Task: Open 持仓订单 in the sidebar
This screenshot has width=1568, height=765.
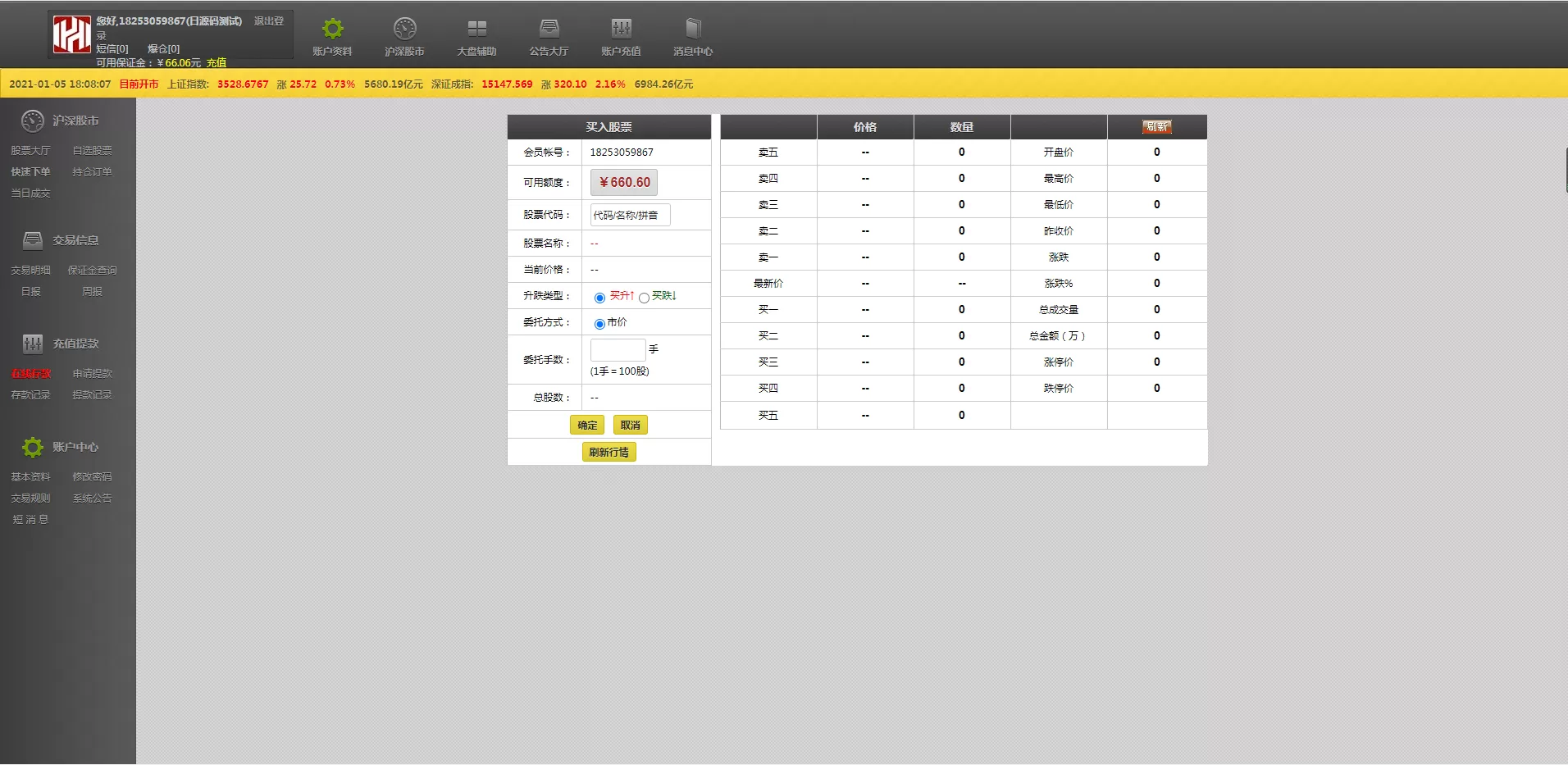Action: pos(92,172)
